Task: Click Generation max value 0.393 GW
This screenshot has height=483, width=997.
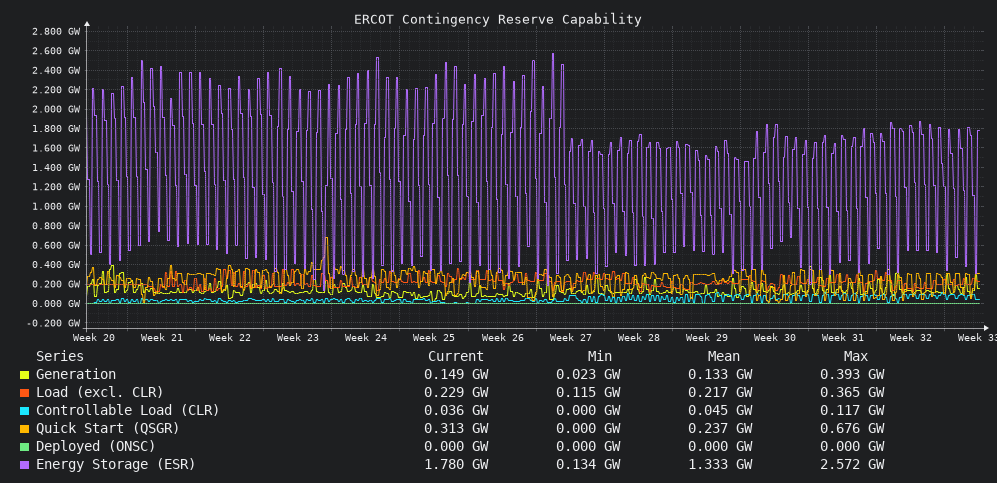Action: (852, 374)
